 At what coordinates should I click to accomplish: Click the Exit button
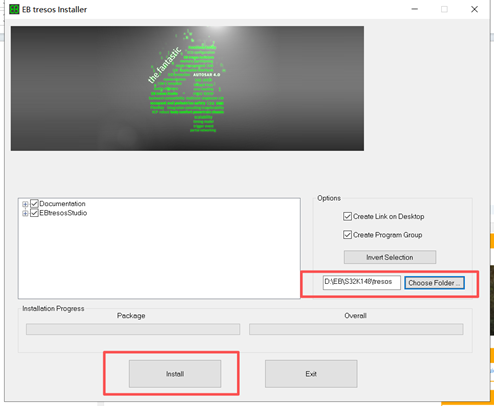[x=311, y=374]
